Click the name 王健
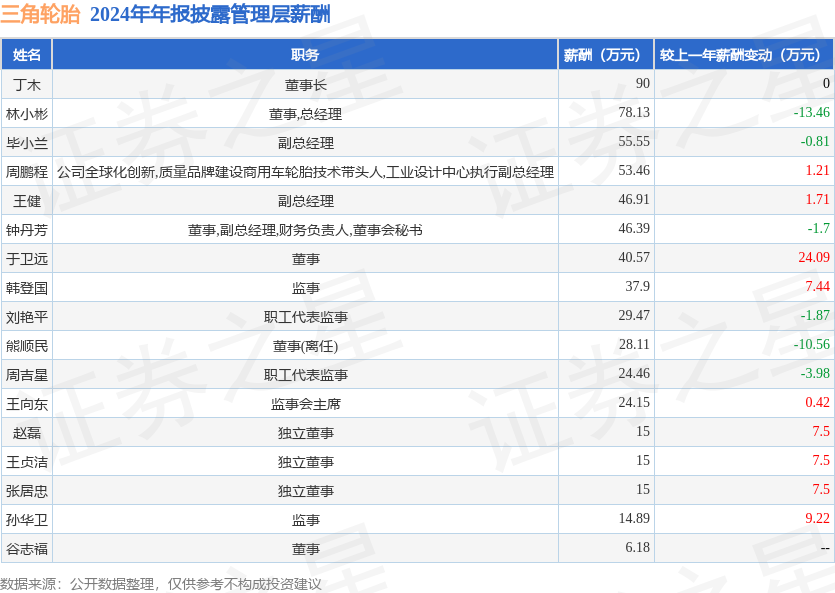This screenshot has width=835, height=593. 27,201
